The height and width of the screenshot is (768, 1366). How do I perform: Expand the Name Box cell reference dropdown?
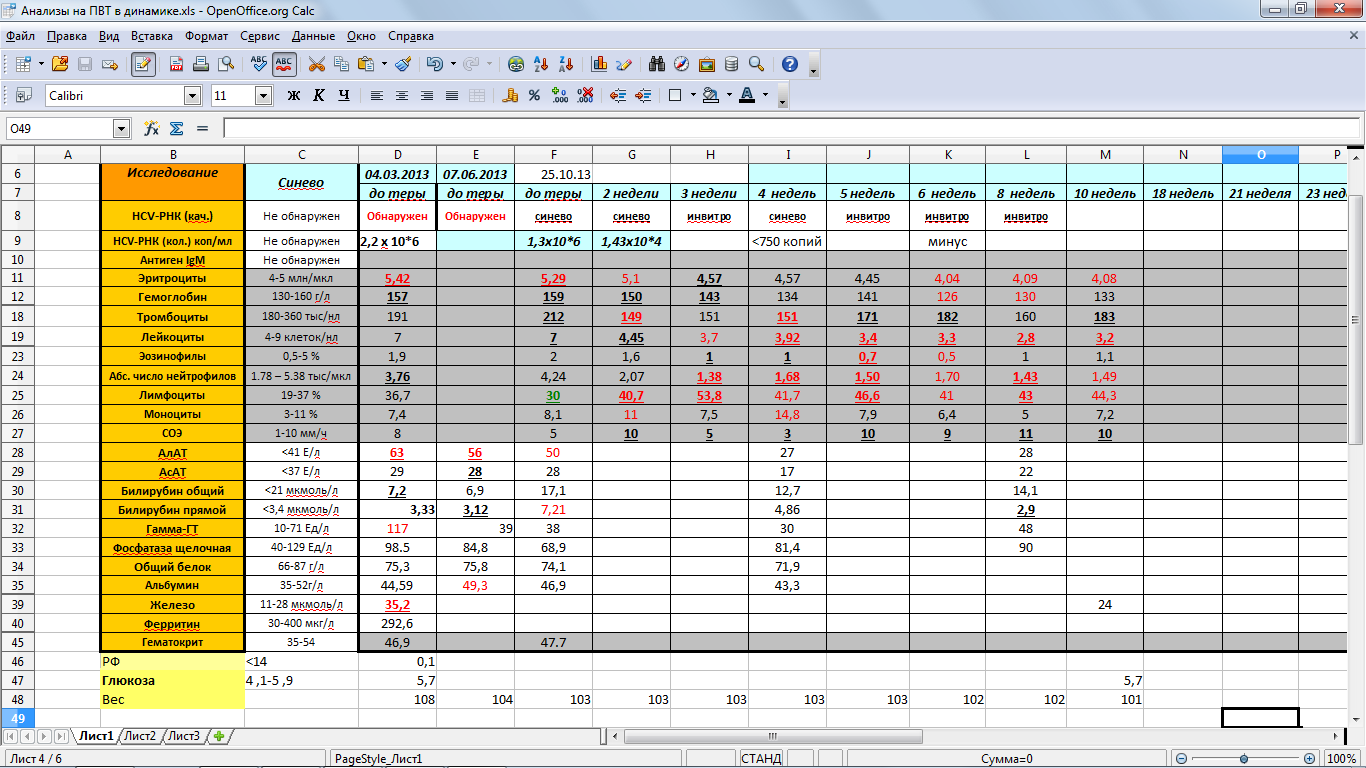click(x=122, y=128)
